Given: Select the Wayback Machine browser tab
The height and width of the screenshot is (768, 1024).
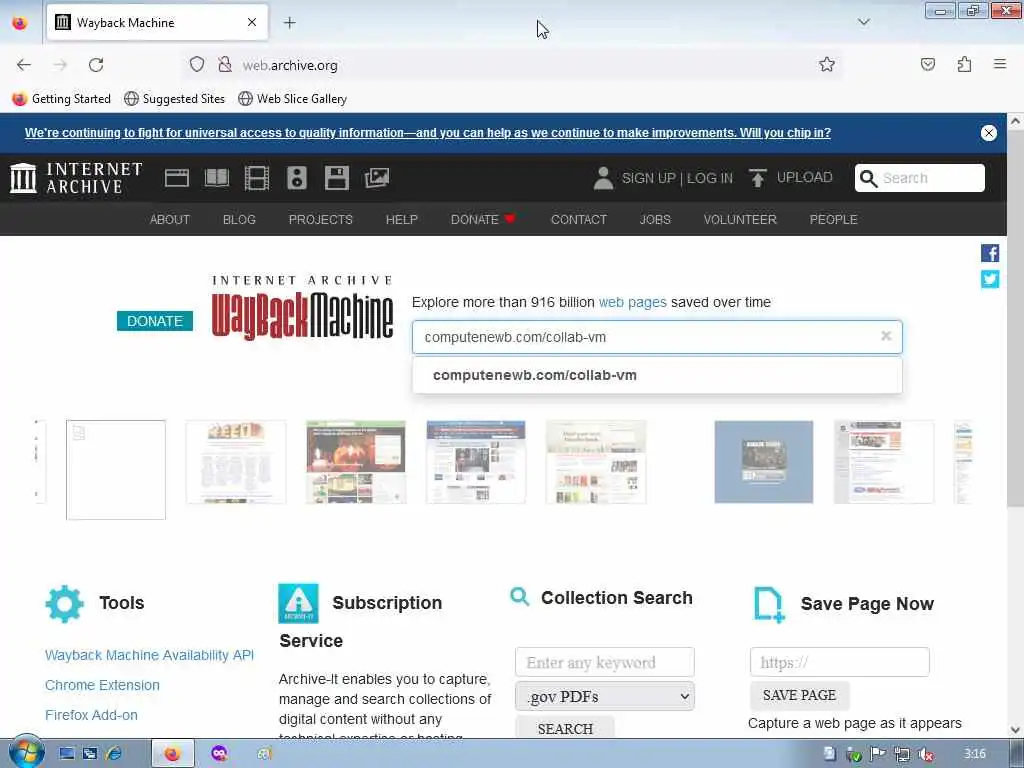Looking at the screenshot, I should pyautogui.click(x=157, y=23).
